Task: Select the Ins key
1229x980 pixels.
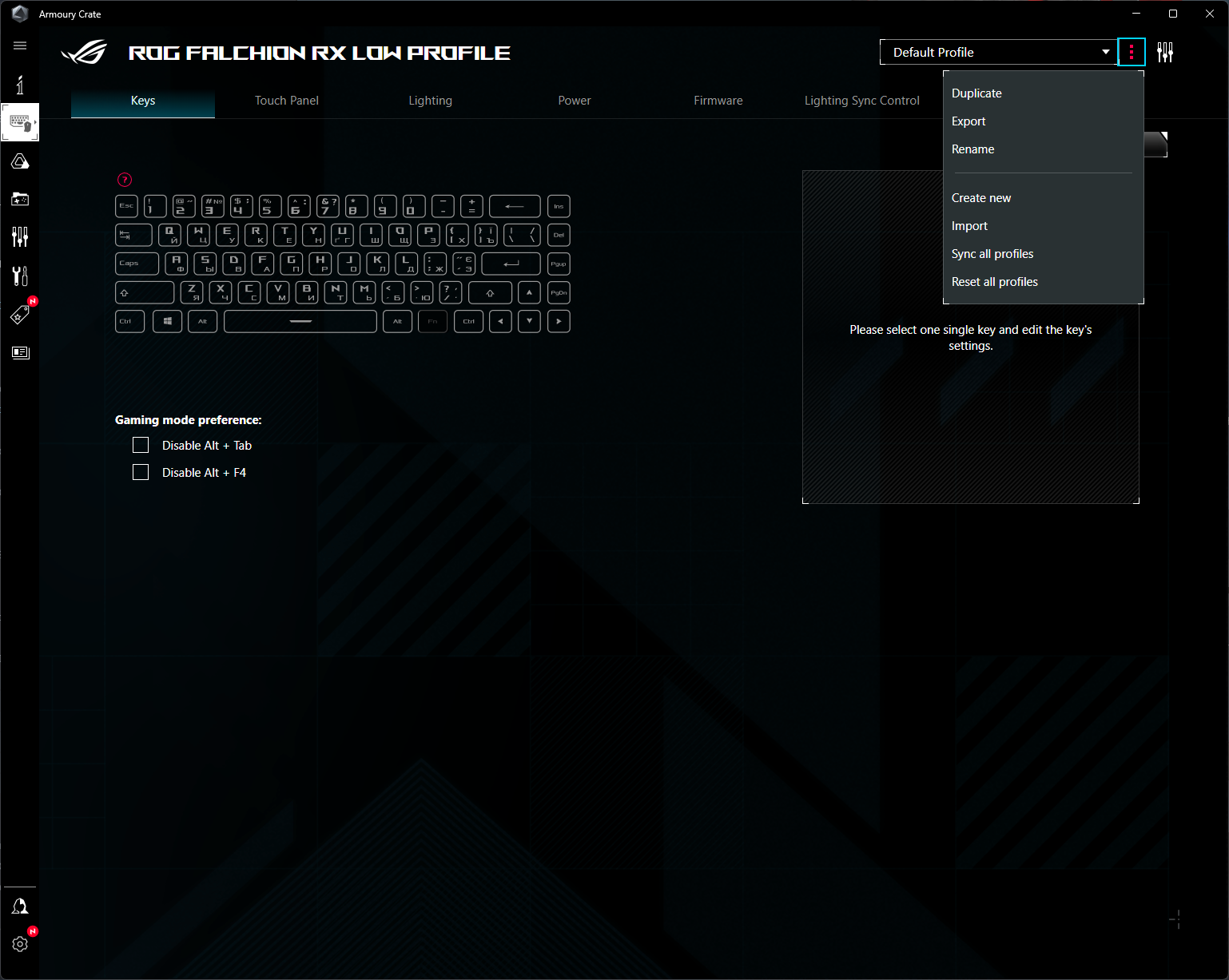Action: point(559,206)
